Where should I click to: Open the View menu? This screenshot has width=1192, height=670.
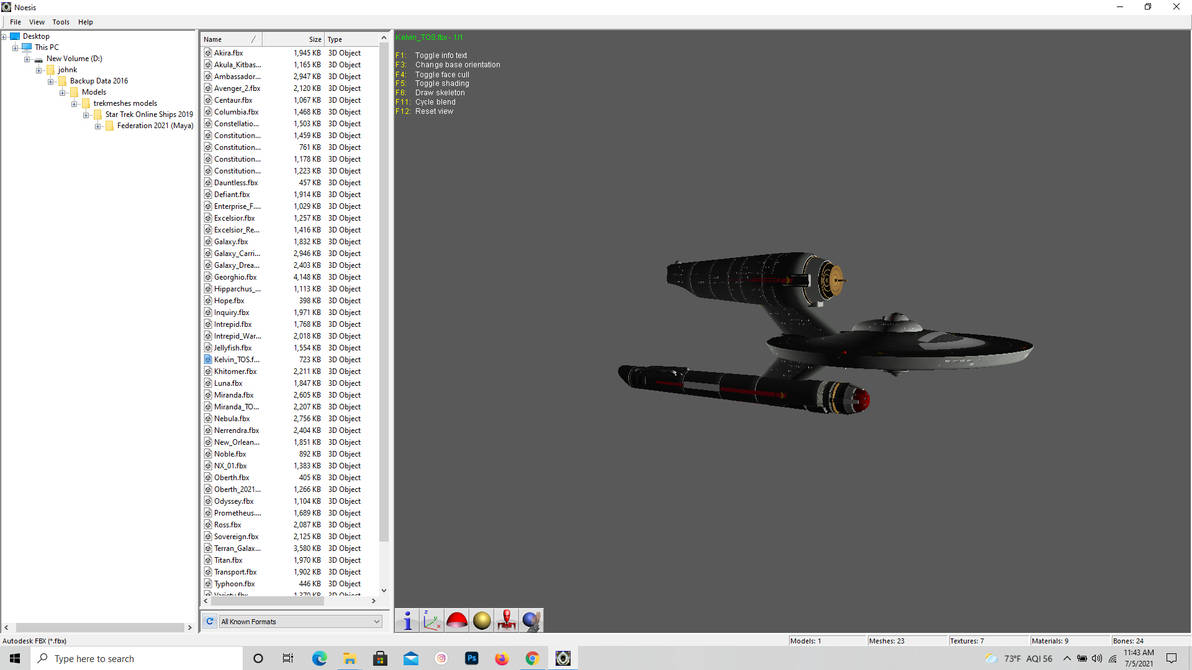36,22
